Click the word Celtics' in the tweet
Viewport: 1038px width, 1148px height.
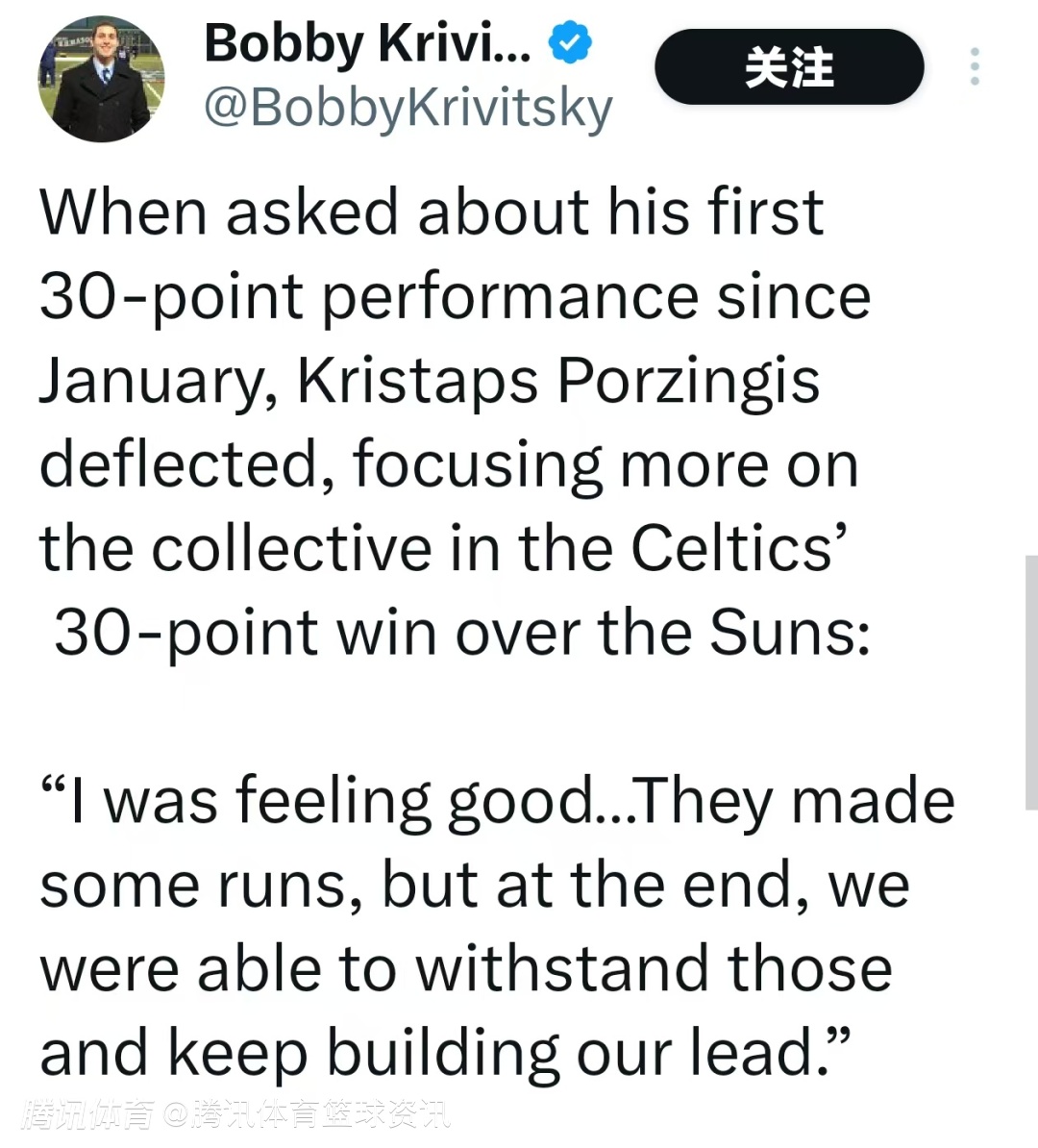[737, 548]
